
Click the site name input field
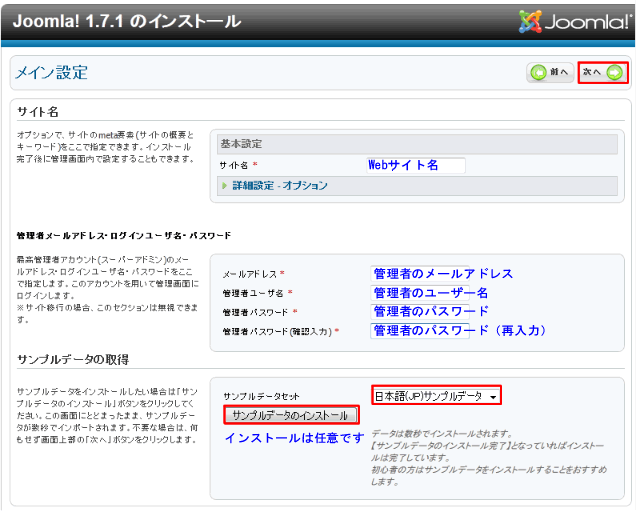click(x=416, y=165)
